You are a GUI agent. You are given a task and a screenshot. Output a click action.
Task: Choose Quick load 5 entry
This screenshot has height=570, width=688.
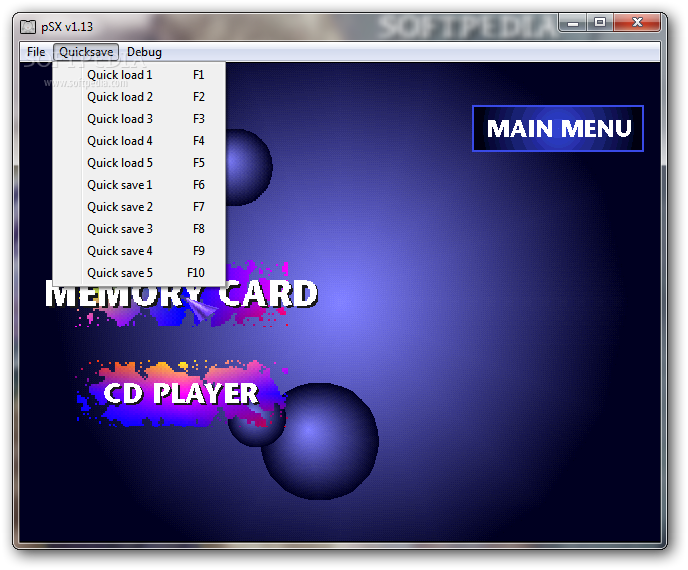(139, 163)
